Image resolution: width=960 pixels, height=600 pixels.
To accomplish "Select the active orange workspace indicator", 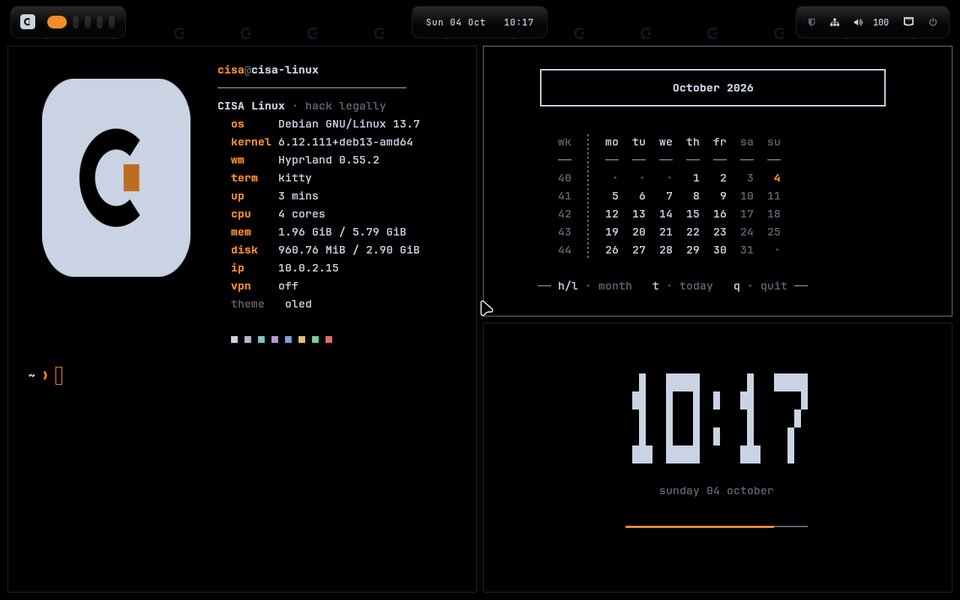I will pyautogui.click(x=57, y=22).
